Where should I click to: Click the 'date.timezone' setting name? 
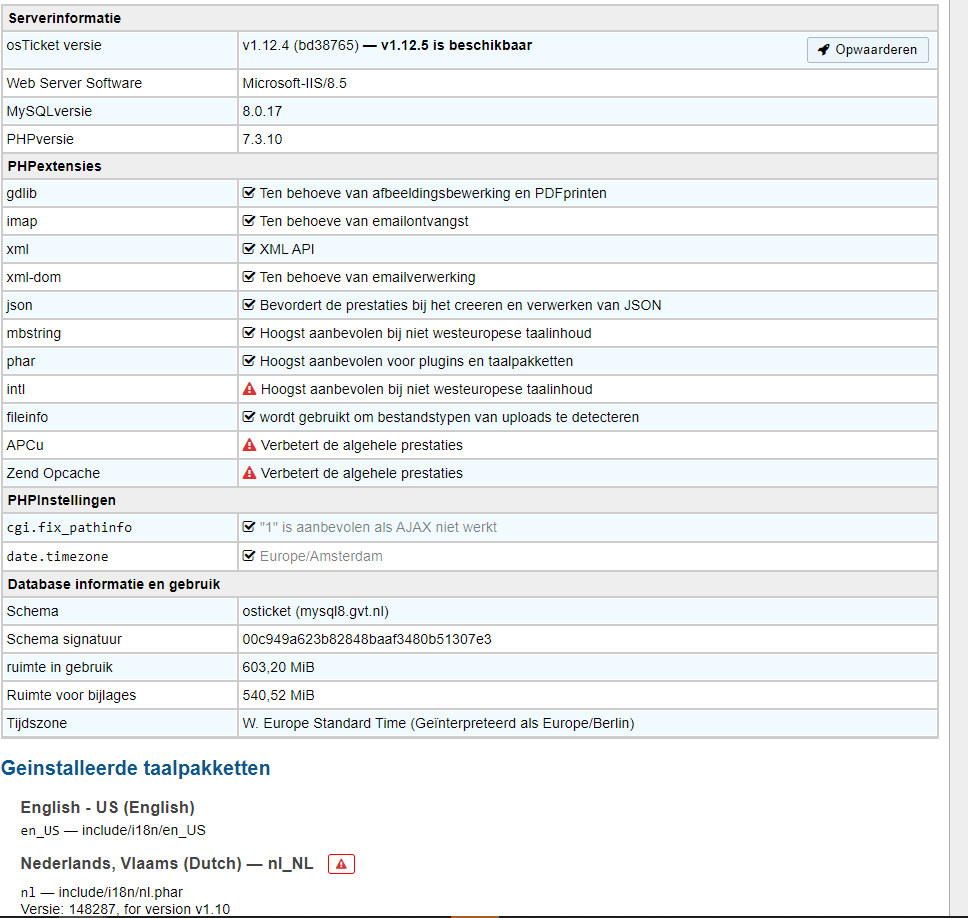coord(57,556)
